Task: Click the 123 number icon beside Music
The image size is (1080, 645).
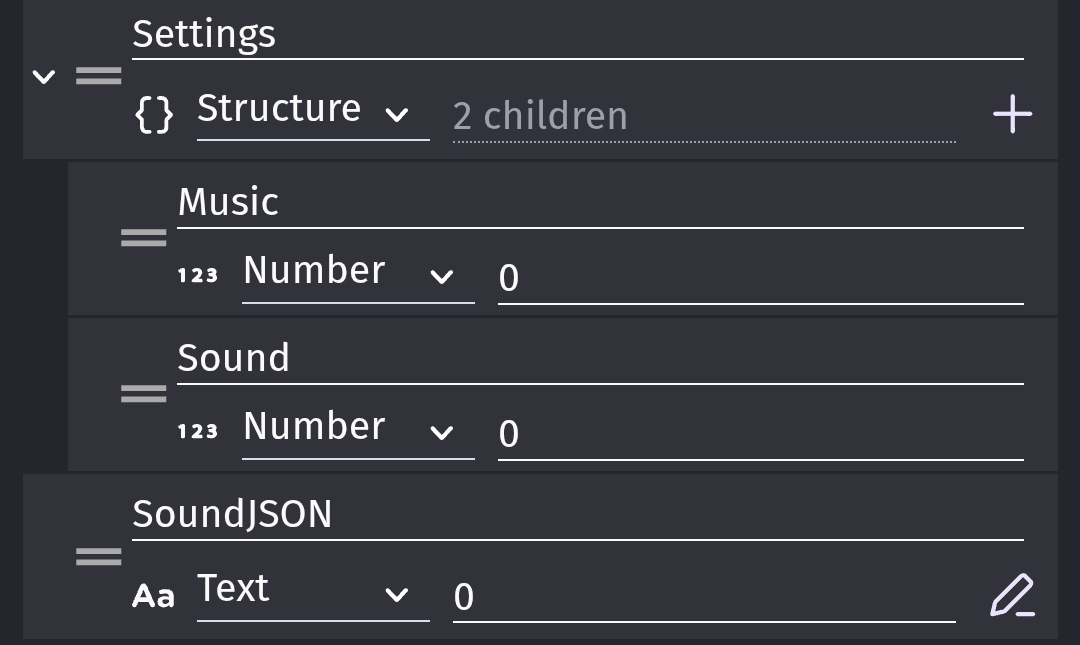Action: point(198,275)
